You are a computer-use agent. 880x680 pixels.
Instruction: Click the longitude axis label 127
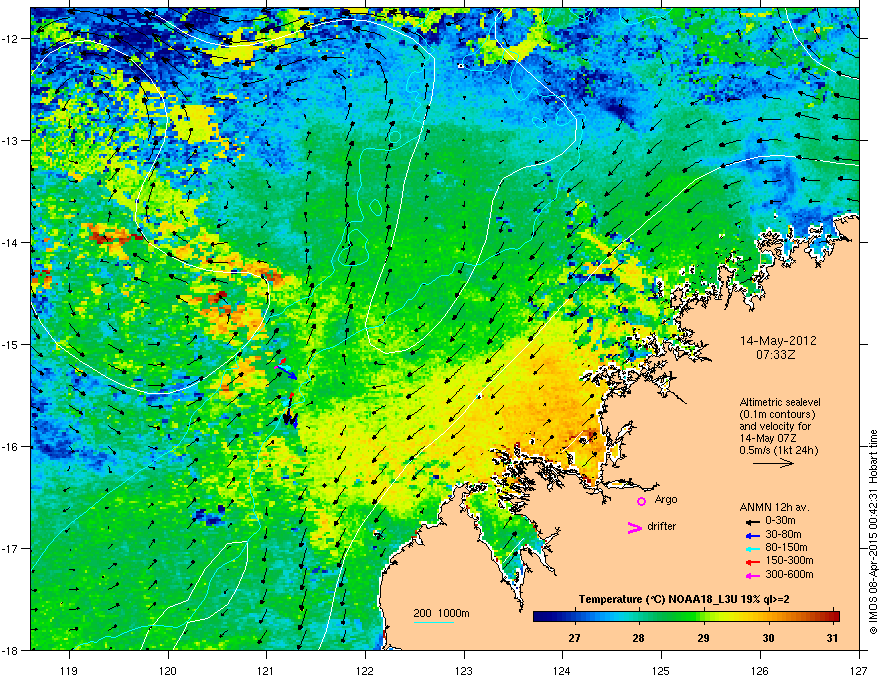pos(859,670)
